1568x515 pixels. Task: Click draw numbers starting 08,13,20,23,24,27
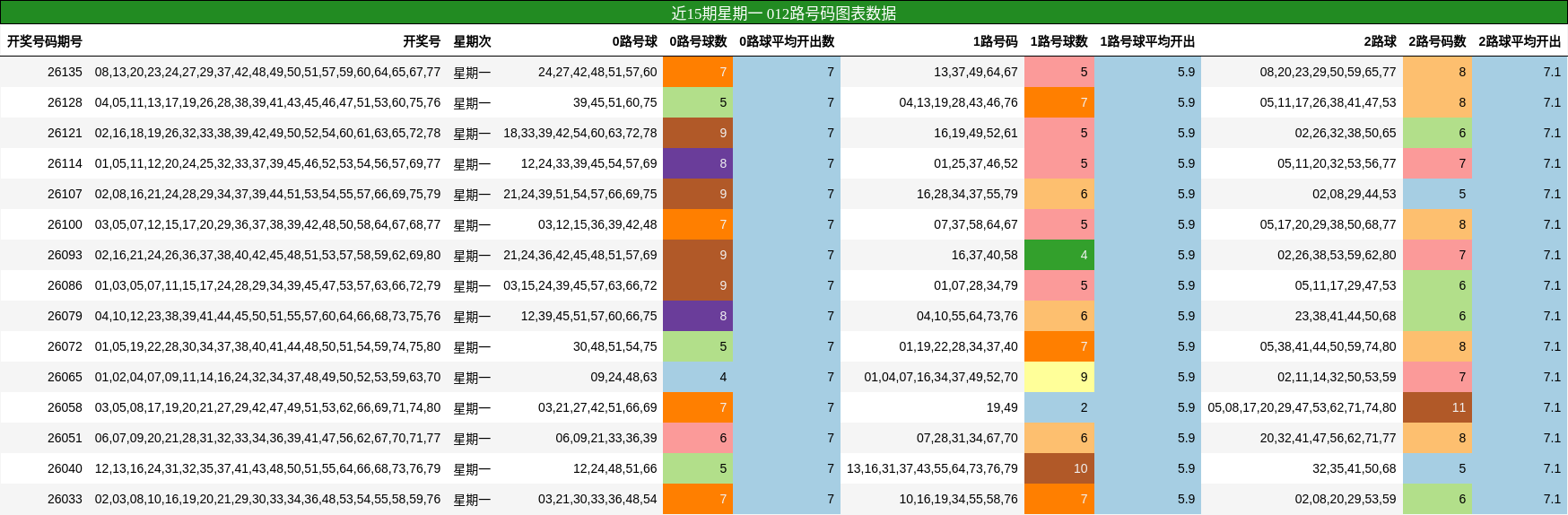268,72
